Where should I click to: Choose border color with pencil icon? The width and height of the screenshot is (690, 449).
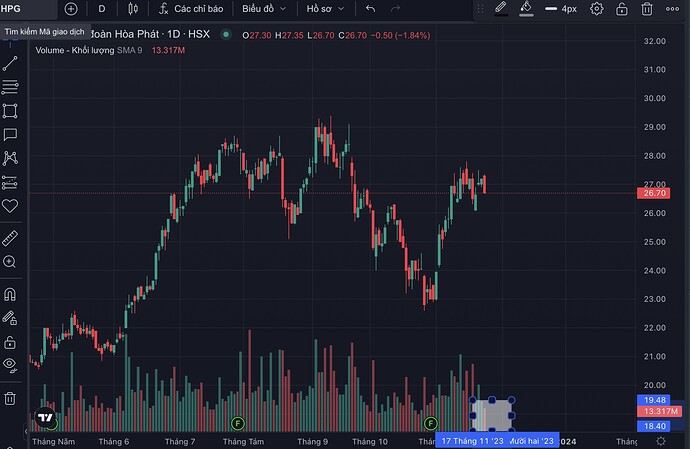pos(501,9)
